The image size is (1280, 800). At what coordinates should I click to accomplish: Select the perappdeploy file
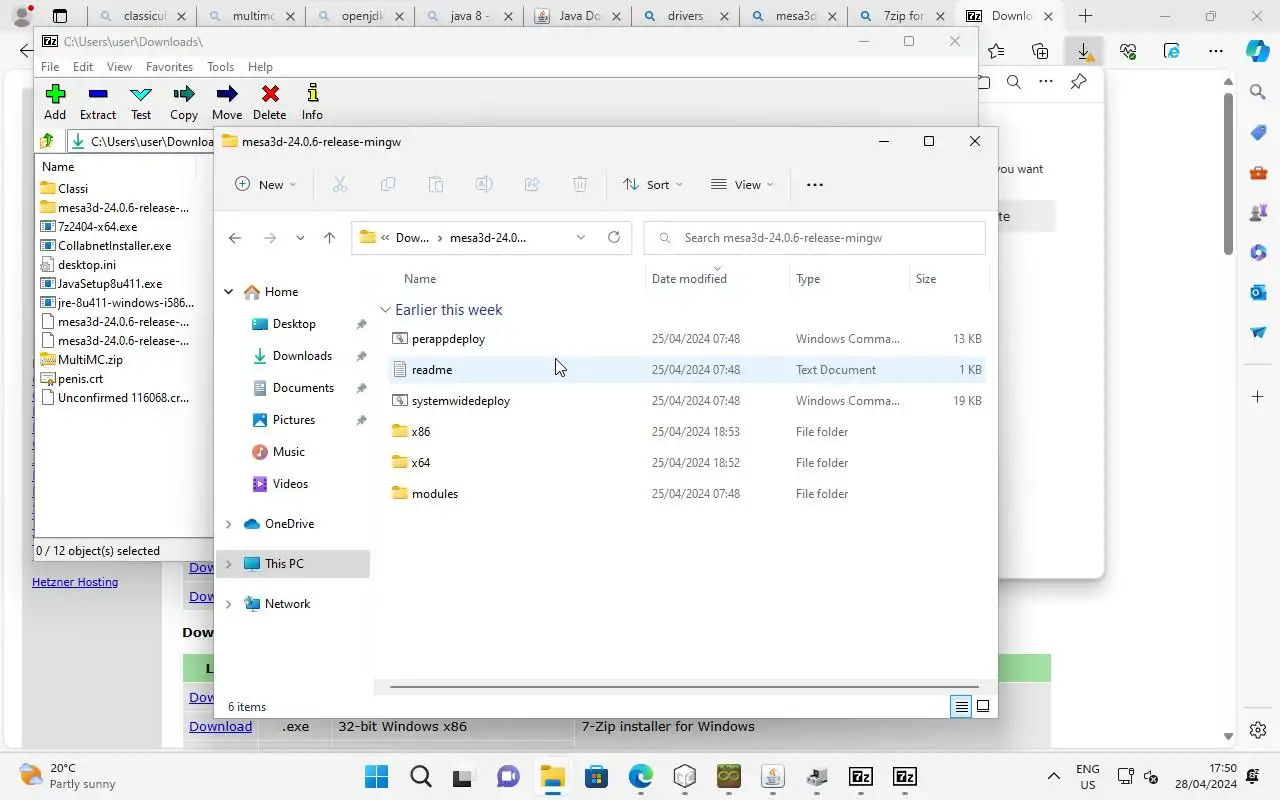click(687, 339)
